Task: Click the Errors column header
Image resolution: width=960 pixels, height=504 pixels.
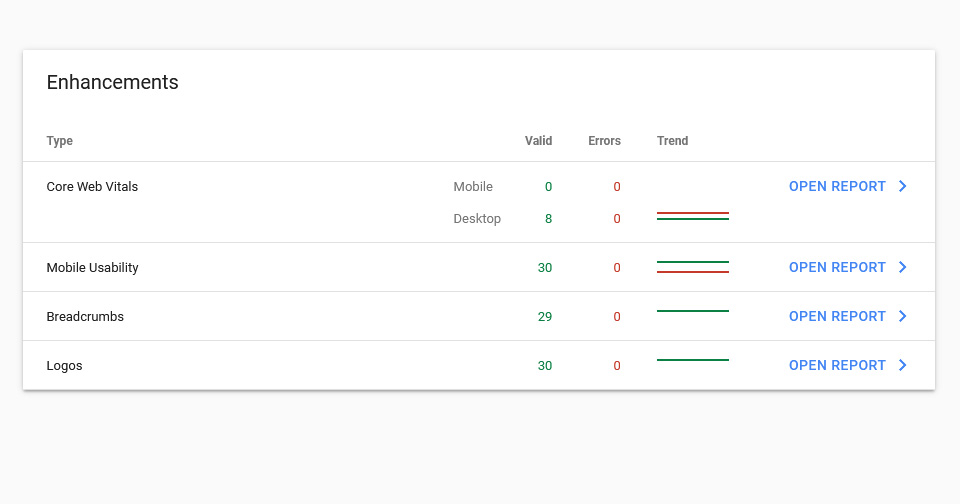Action: point(604,141)
